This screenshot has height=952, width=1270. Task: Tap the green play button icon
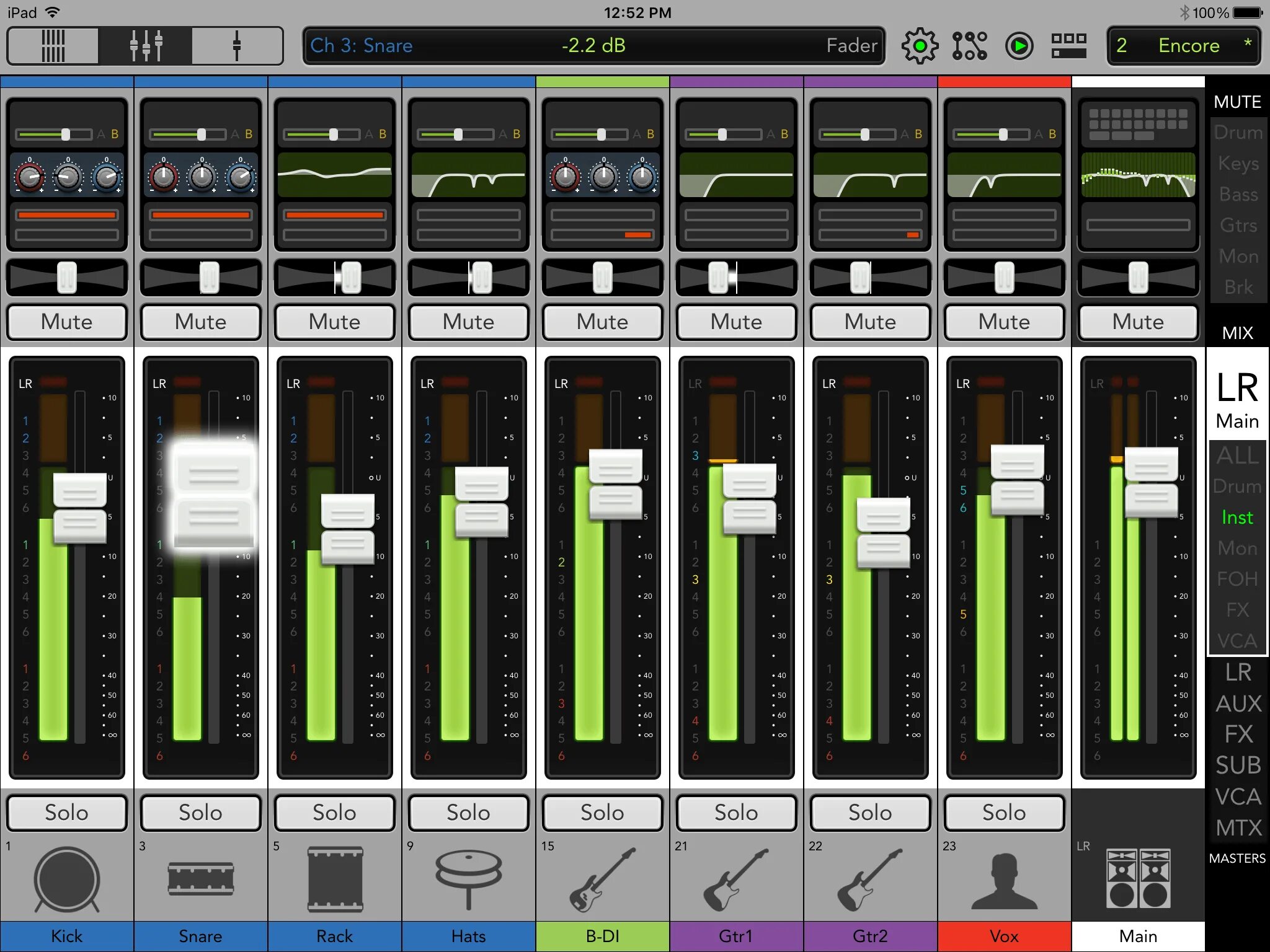[x=1019, y=46]
